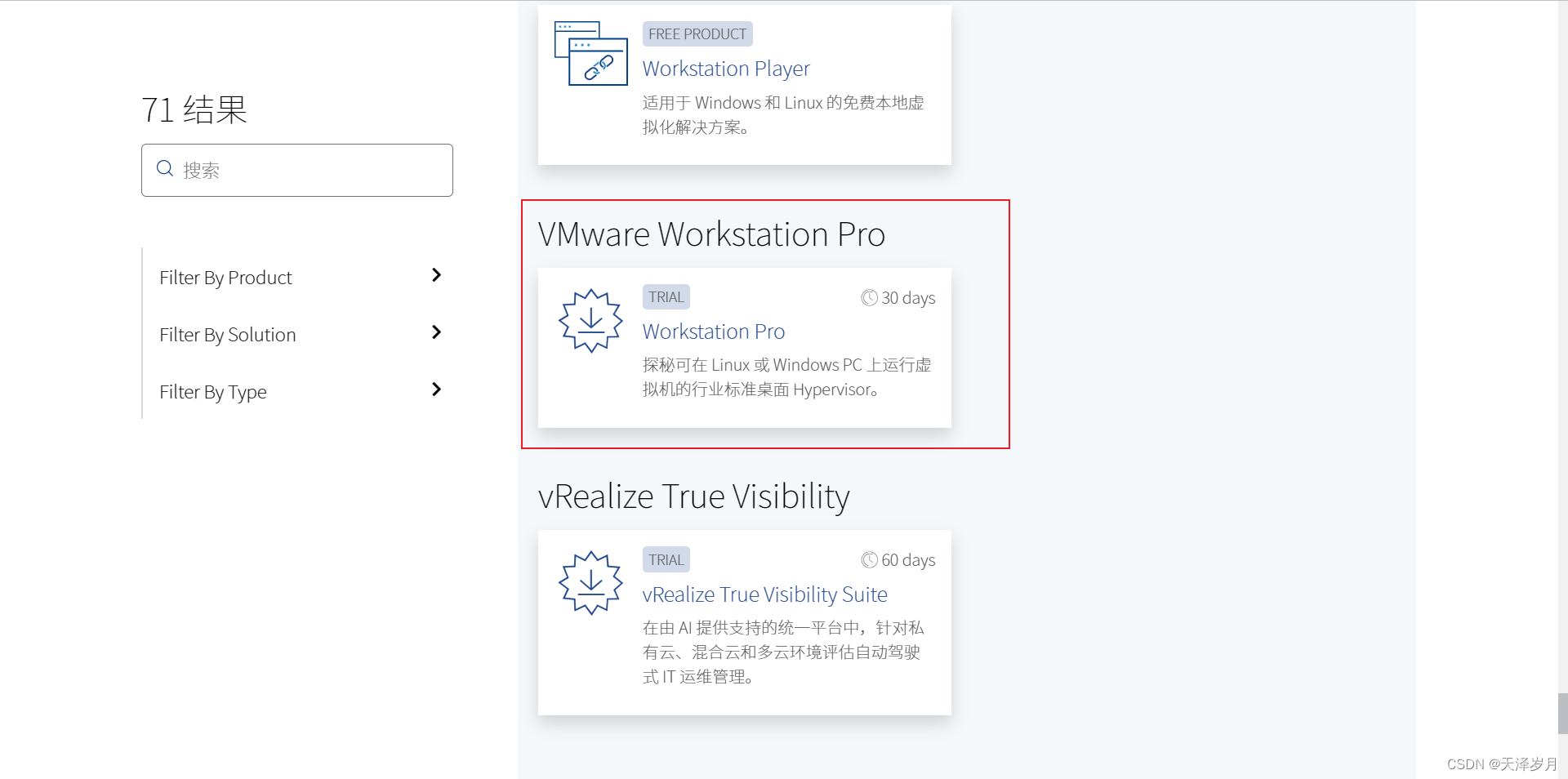Click the FREE PRODUCT badge
1568x779 pixels.
coord(697,34)
